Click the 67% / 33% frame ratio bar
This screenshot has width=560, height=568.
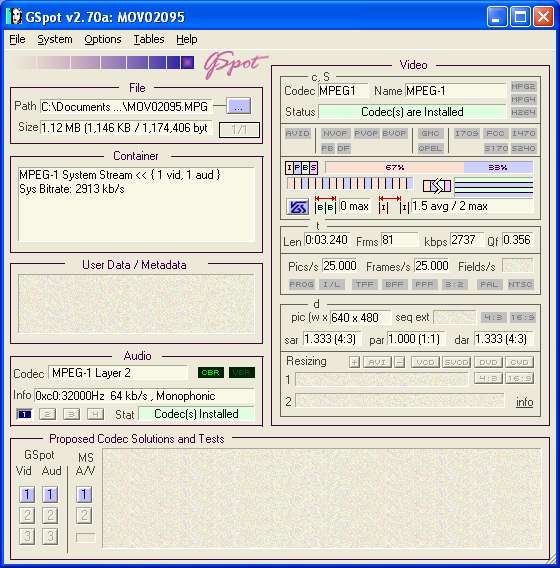pyautogui.click(x=429, y=167)
